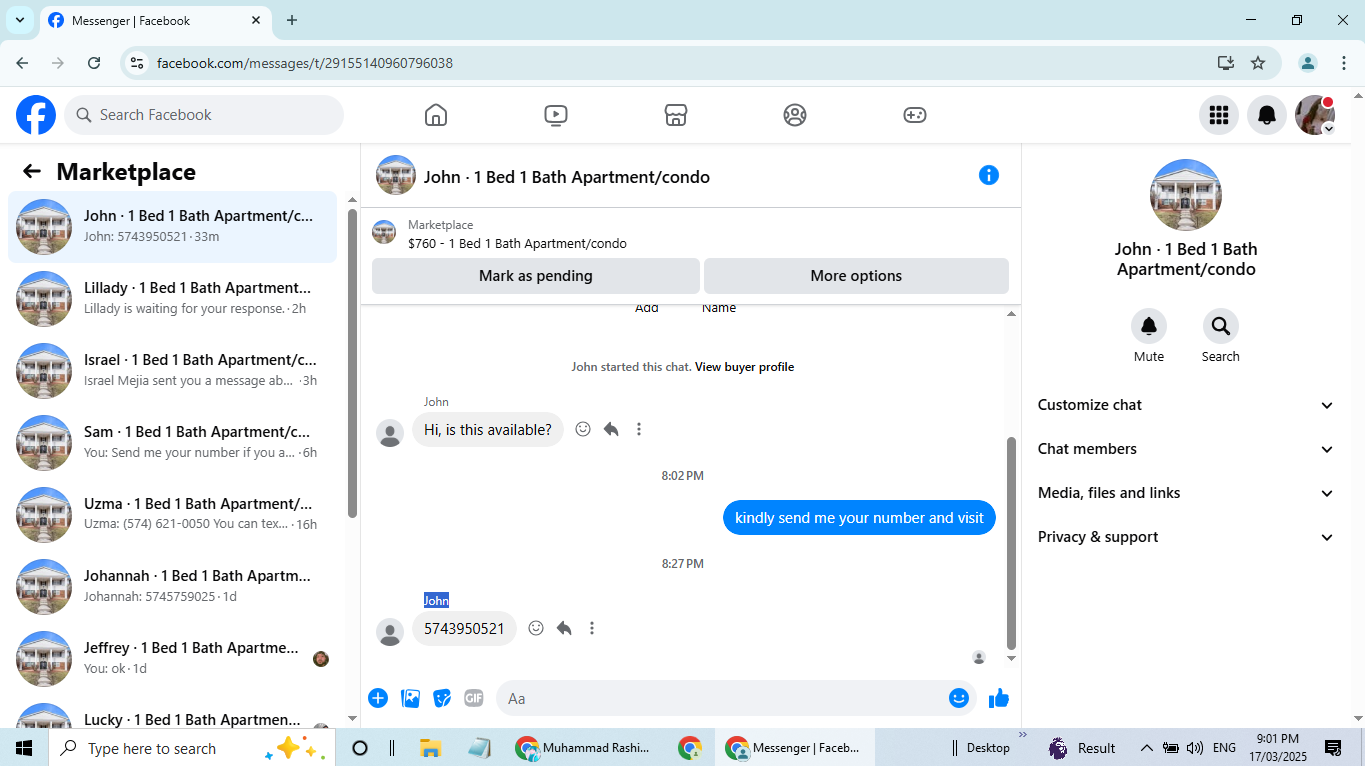Open the $760 Marketplace listing banner
1365x766 pixels.
(x=690, y=234)
